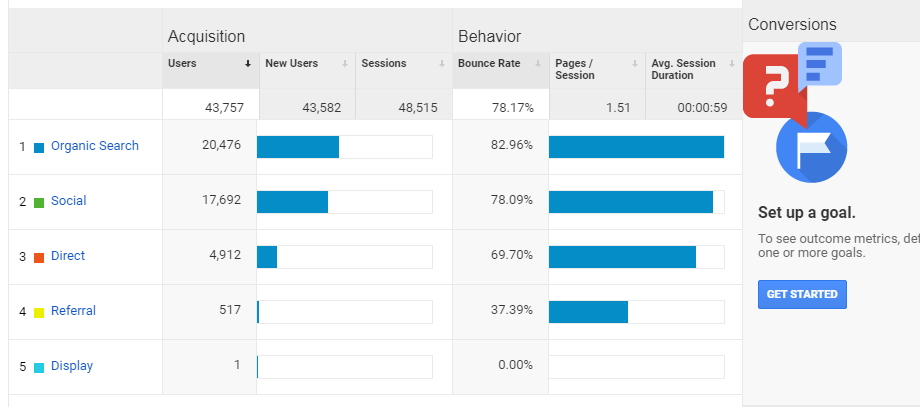Image resolution: width=920 pixels, height=409 pixels.
Task: Open the Organic Search channel link
Action: tap(95, 146)
